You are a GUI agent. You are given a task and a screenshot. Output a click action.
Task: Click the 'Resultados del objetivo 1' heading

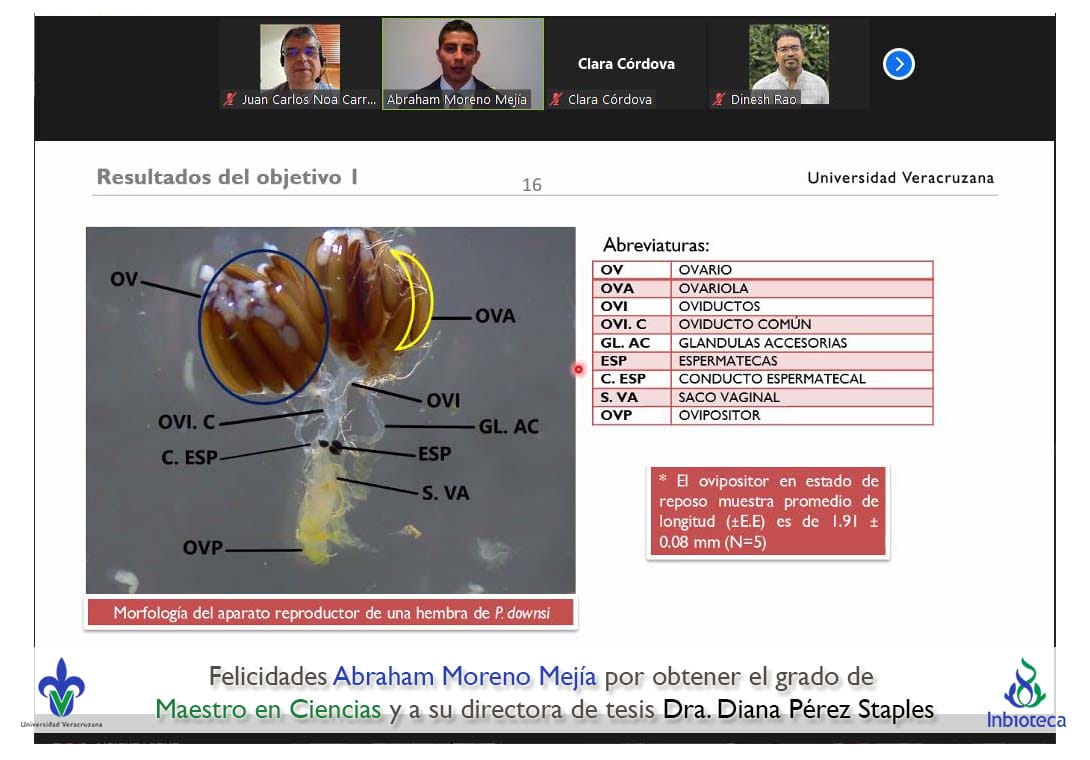click(x=227, y=178)
